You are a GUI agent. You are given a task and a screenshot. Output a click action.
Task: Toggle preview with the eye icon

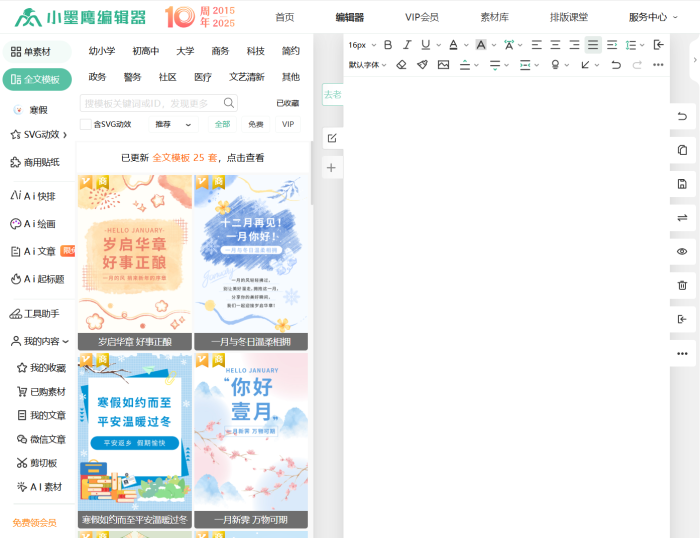click(682, 251)
